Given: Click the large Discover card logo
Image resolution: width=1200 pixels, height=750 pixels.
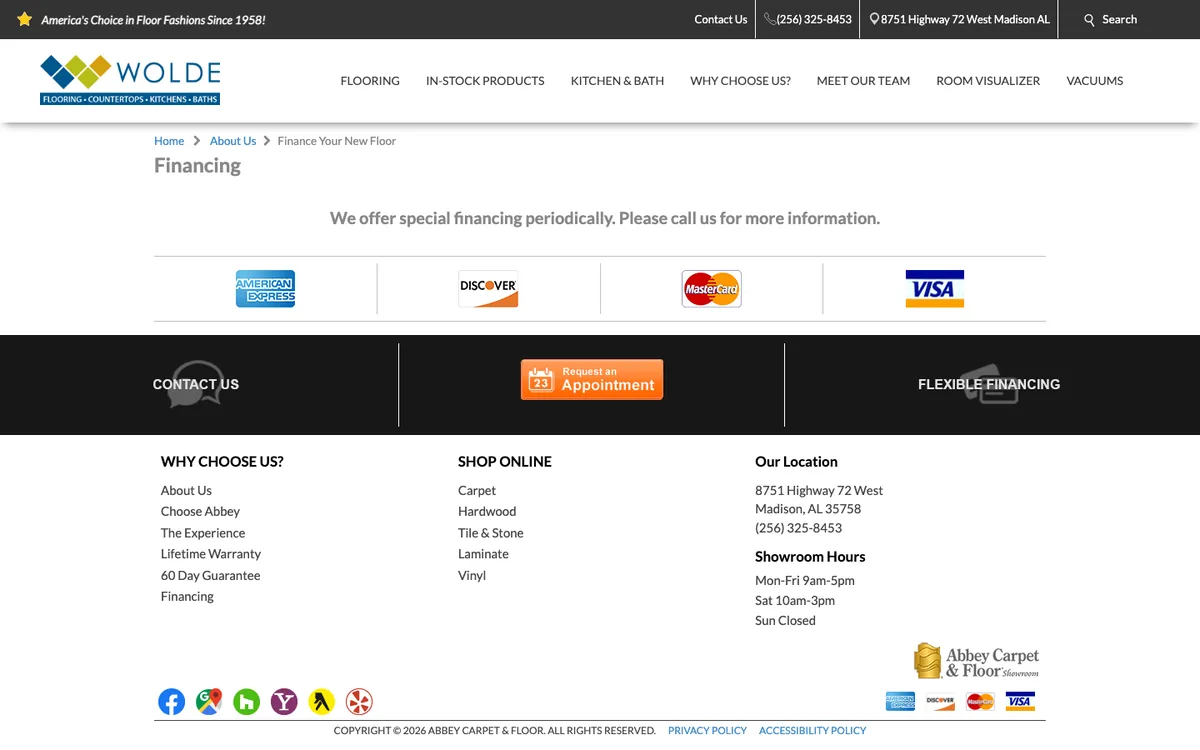Looking at the screenshot, I should coord(488,289).
